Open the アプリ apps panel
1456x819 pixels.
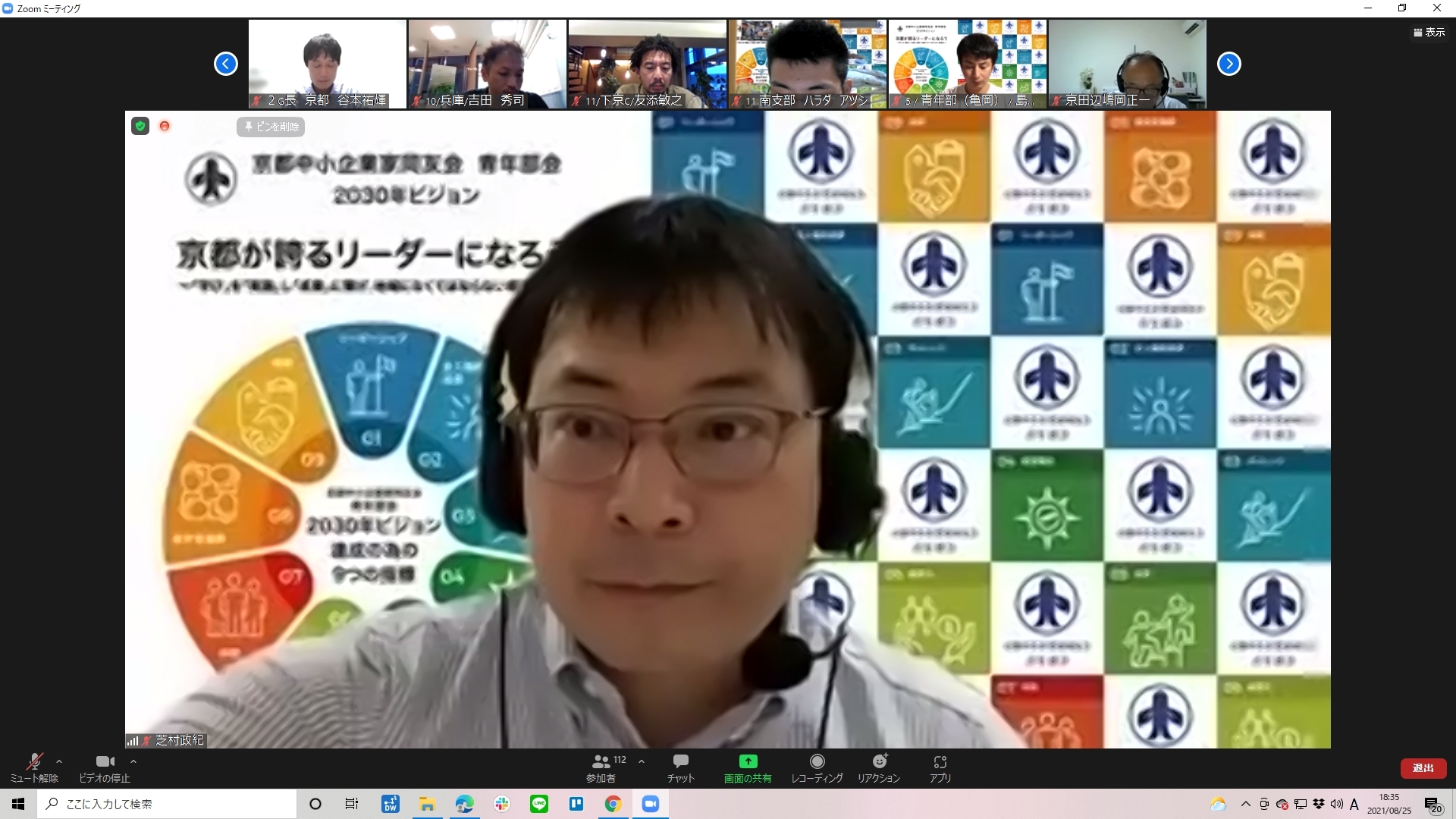coord(940,767)
